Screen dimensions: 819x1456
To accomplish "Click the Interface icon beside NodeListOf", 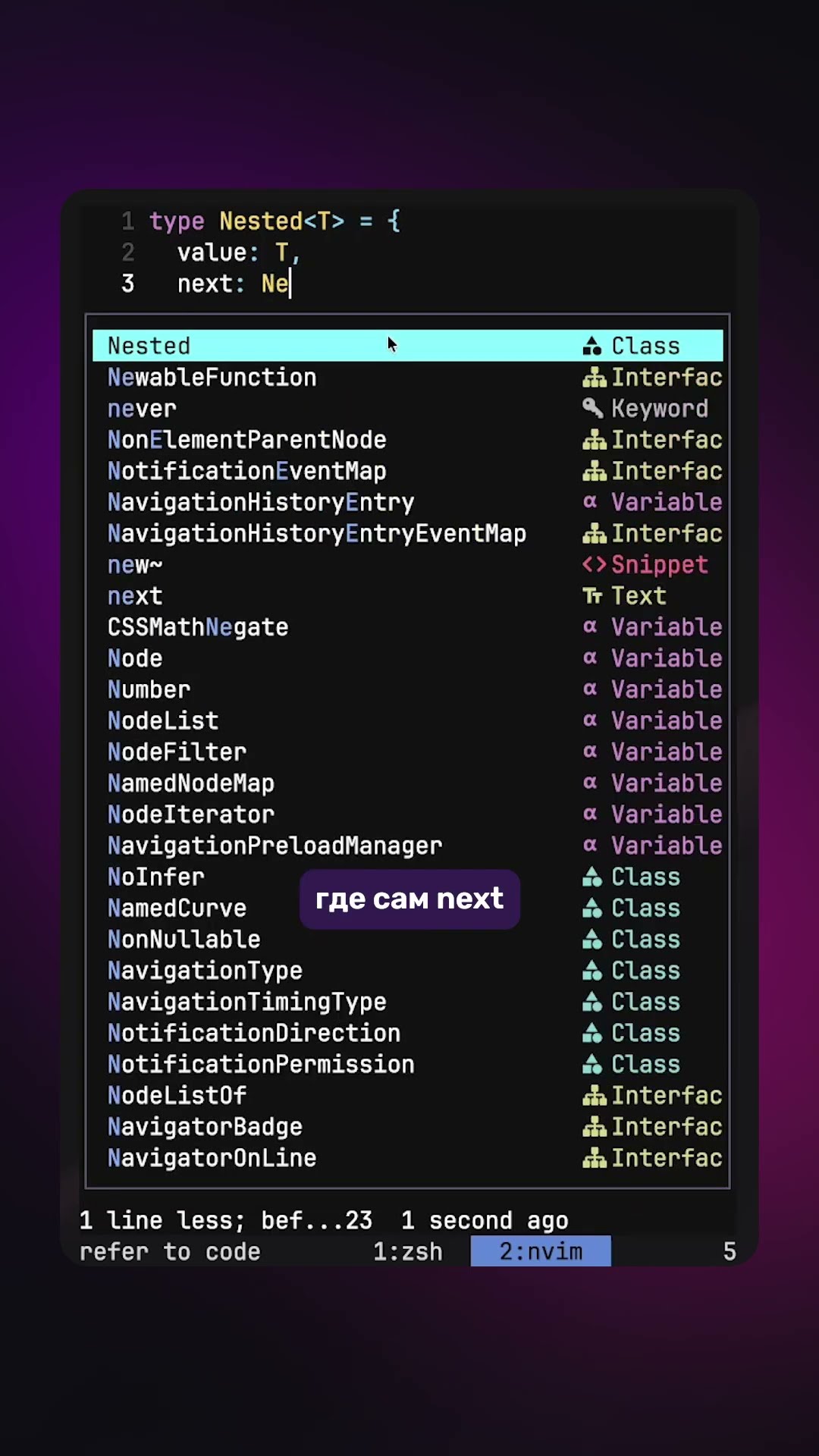I will coord(594,1095).
